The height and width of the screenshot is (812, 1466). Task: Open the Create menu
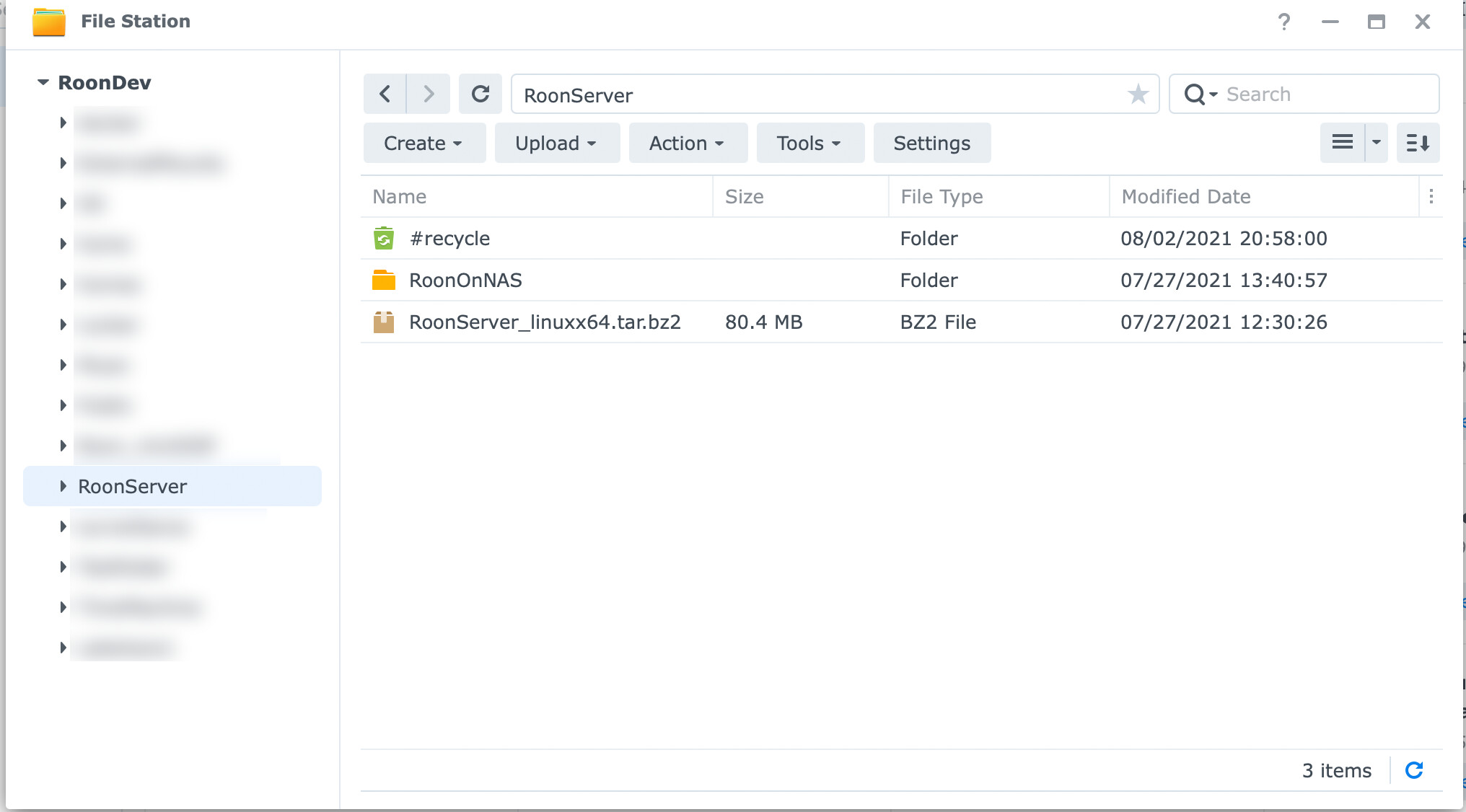click(424, 143)
